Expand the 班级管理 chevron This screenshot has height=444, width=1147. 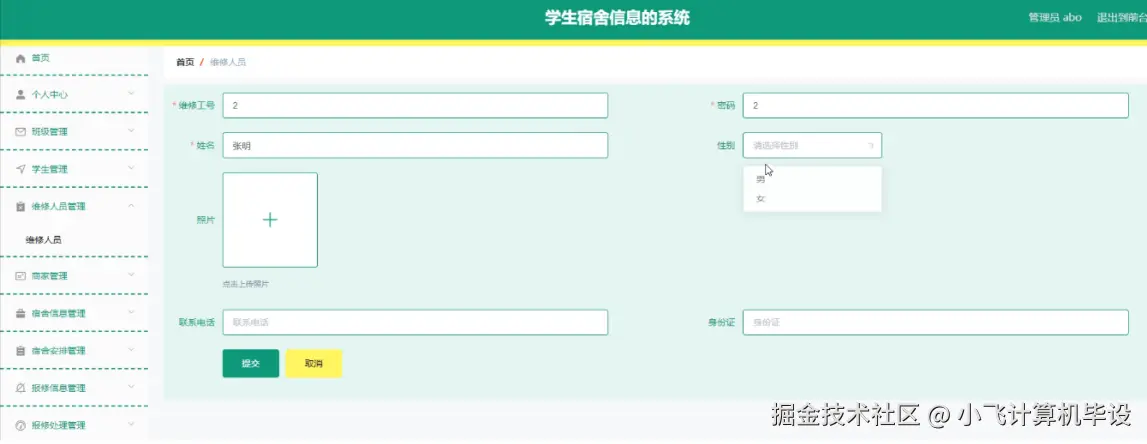(x=131, y=130)
